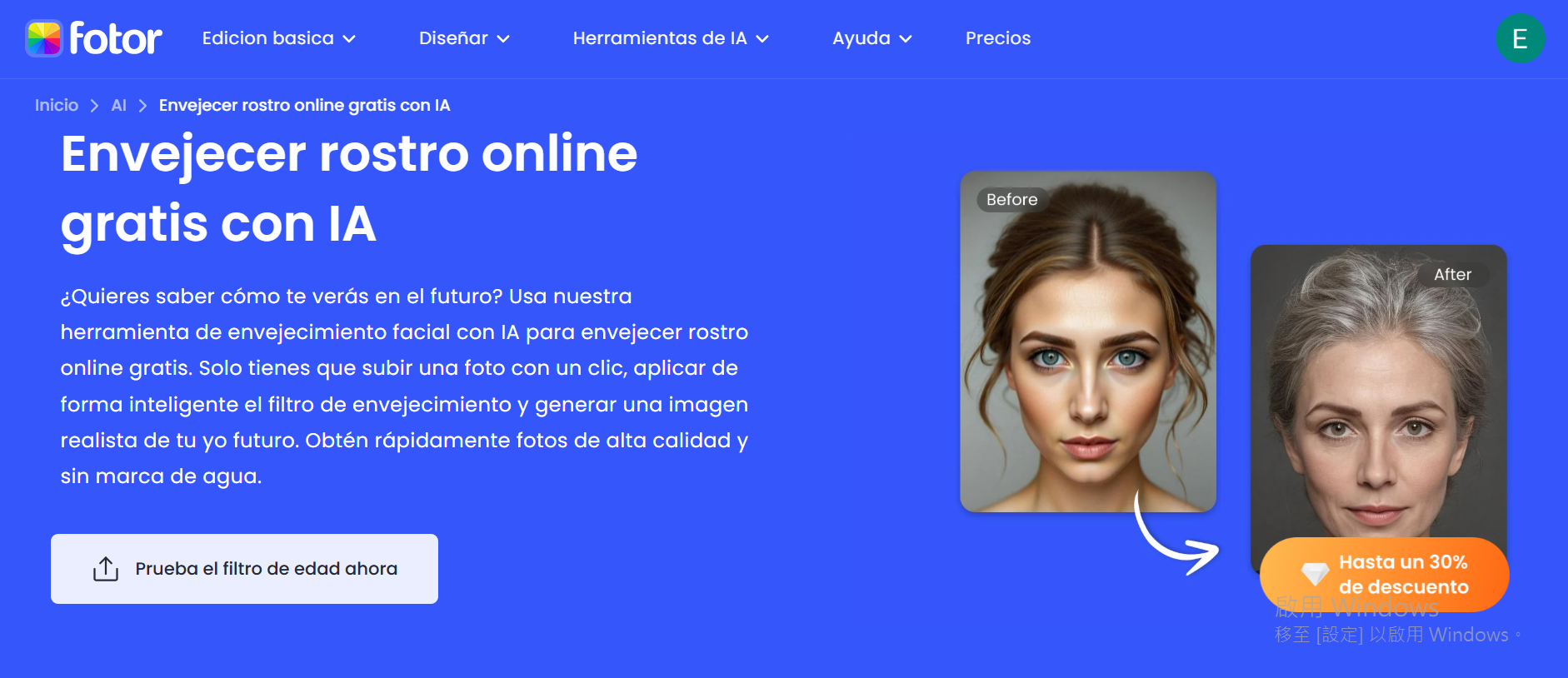Image resolution: width=1568 pixels, height=678 pixels.
Task: Expand the Herramientas de IA chevron
Action: click(762, 39)
